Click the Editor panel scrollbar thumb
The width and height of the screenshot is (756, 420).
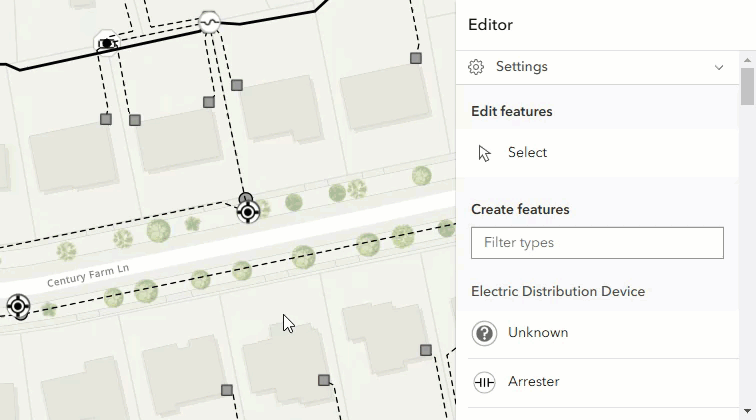click(747, 86)
